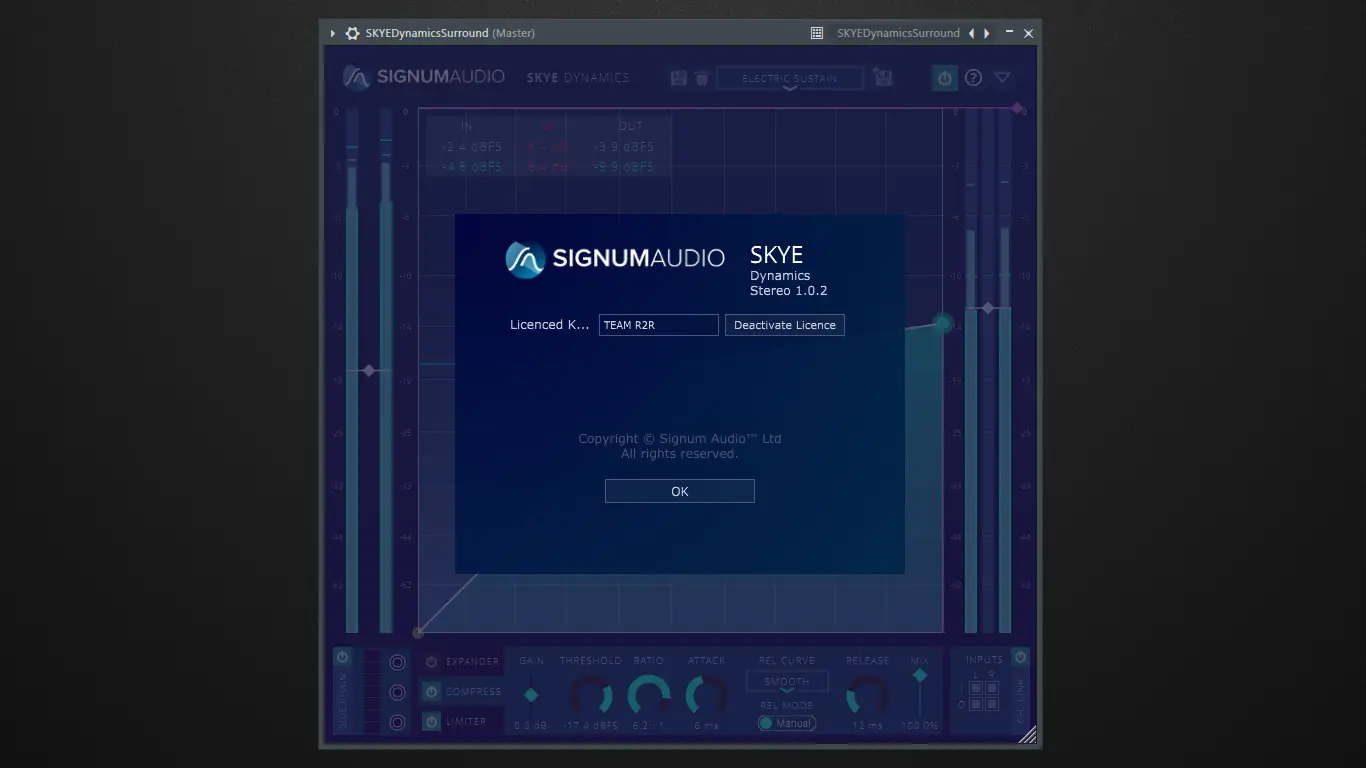This screenshot has height=768, width=1366.
Task: Delete the preset using the trash icon
Action: (x=702, y=78)
